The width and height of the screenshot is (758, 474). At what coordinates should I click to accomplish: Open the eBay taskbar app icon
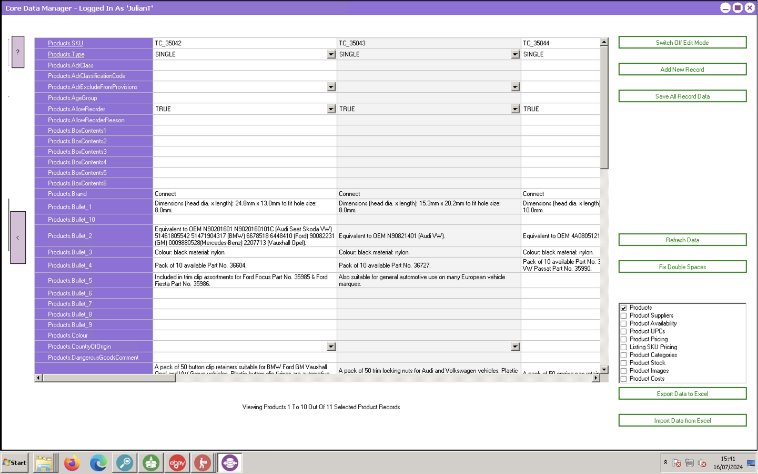pos(177,463)
